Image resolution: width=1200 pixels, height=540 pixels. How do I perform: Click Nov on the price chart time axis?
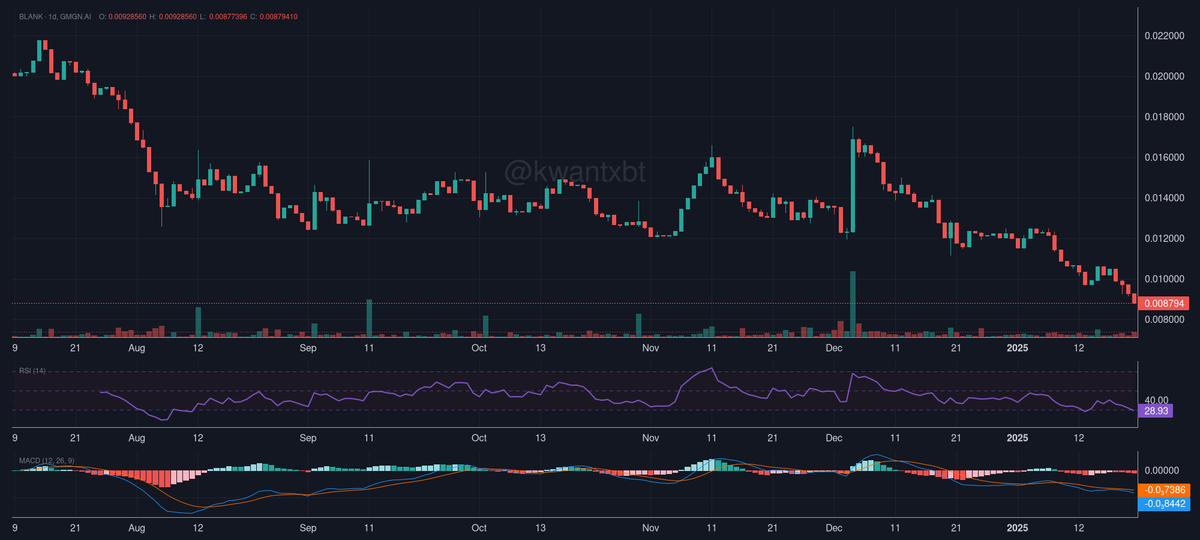coord(651,348)
